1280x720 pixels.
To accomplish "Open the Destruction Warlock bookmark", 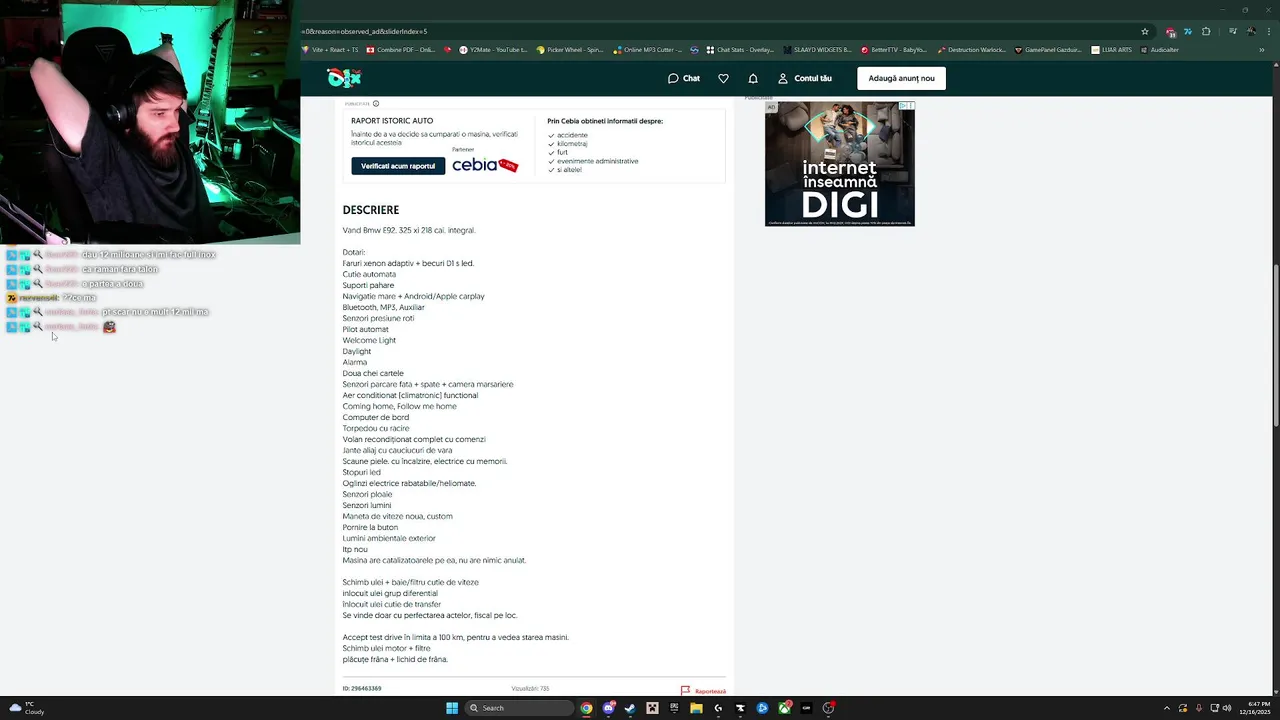I will coord(971,49).
